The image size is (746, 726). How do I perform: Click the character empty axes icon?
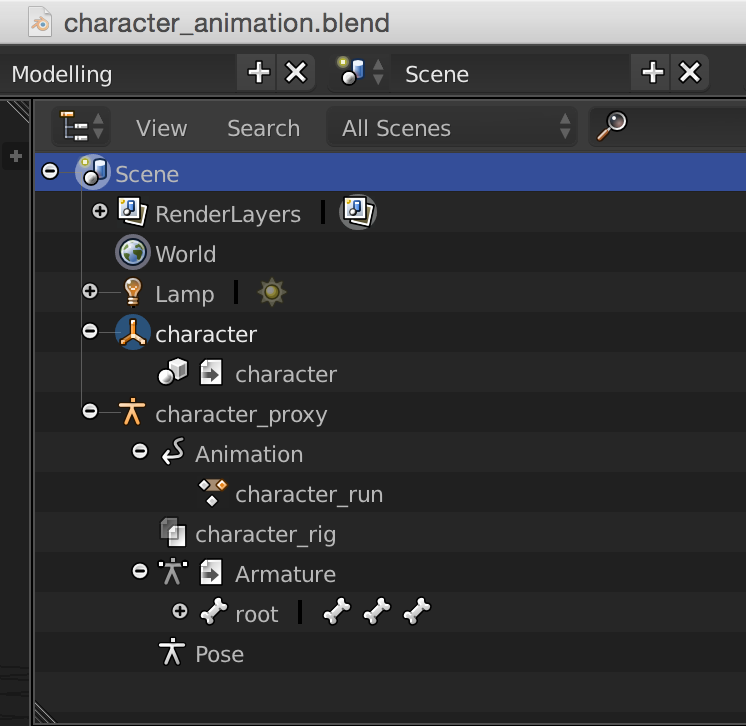(132, 333)
